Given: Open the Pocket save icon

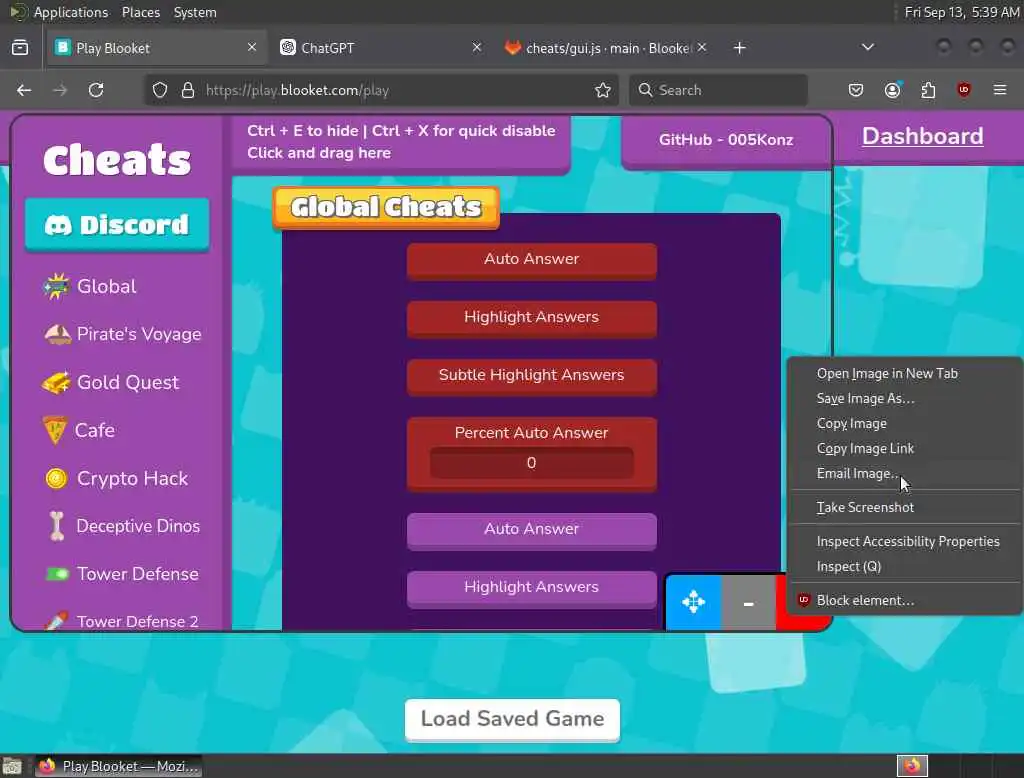Looking at the screenshot, I should 856,90.
